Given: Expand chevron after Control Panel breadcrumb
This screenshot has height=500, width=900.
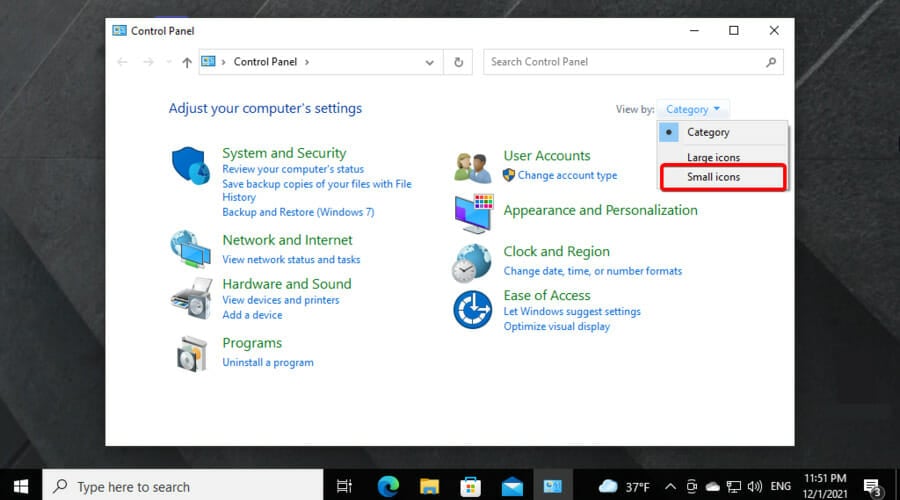Looking at the screenshot, I should [307, 62].
